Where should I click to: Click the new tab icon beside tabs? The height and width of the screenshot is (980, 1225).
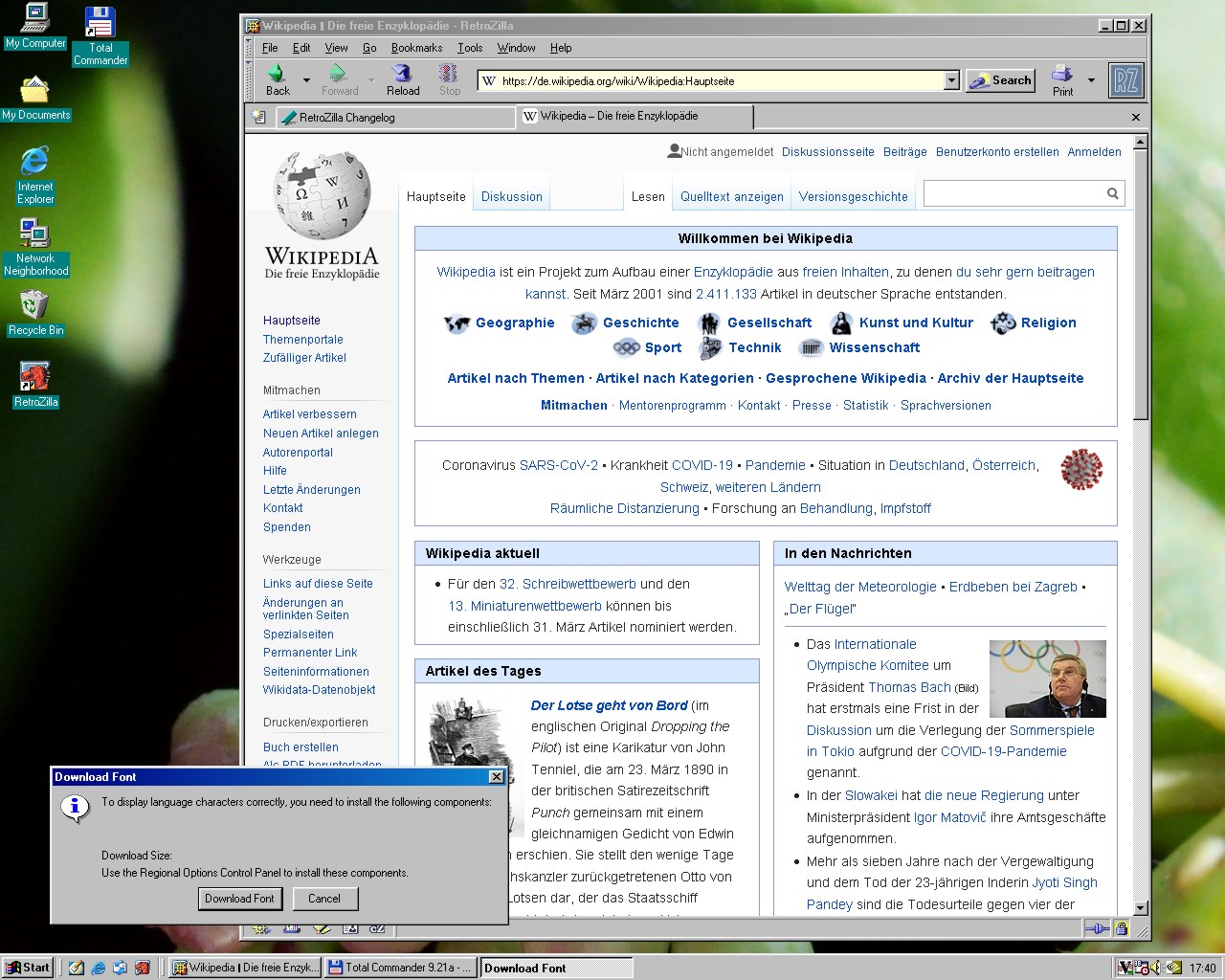click(258, 117)
